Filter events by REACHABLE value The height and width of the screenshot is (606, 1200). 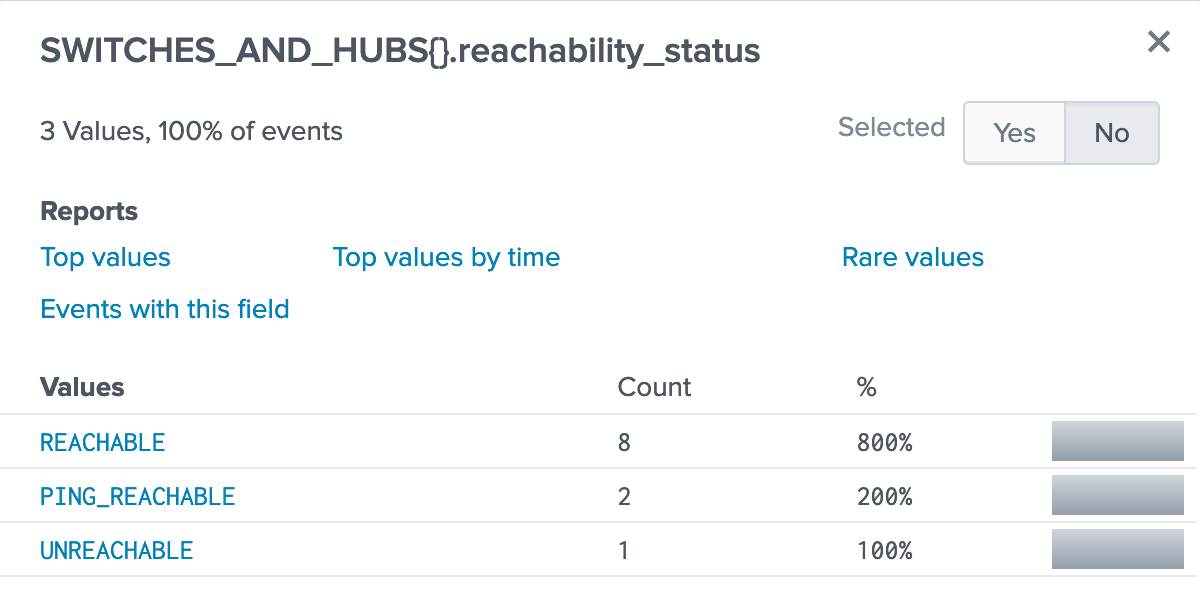(x=102, y=442)
